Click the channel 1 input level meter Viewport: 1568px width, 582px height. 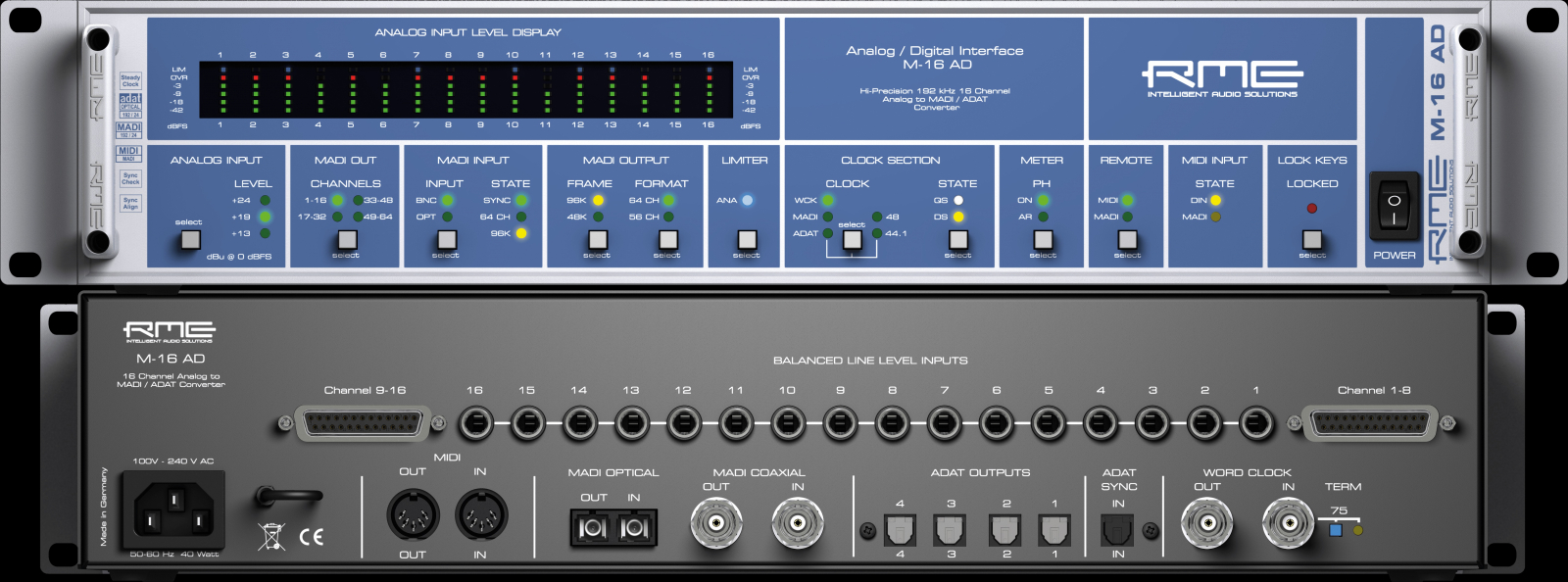(222, 89)
